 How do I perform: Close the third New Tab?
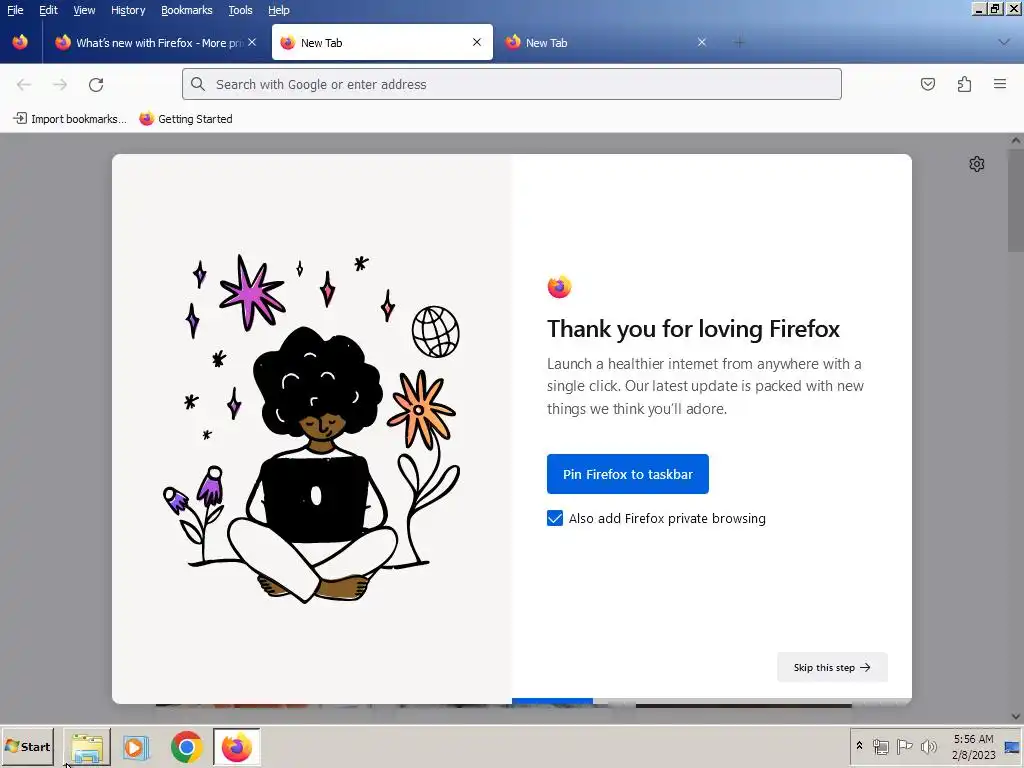pos(701,42)
